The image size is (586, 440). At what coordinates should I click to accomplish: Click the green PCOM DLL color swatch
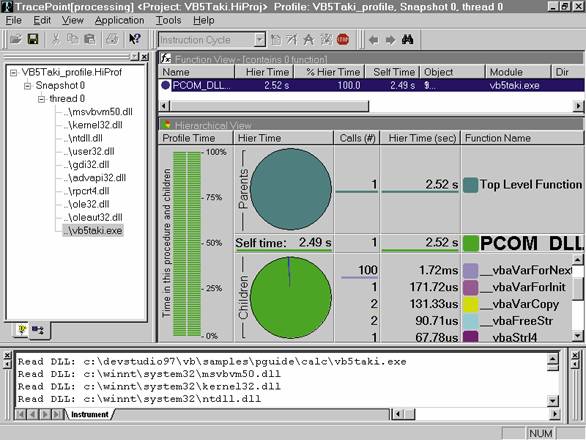point(471,243)
